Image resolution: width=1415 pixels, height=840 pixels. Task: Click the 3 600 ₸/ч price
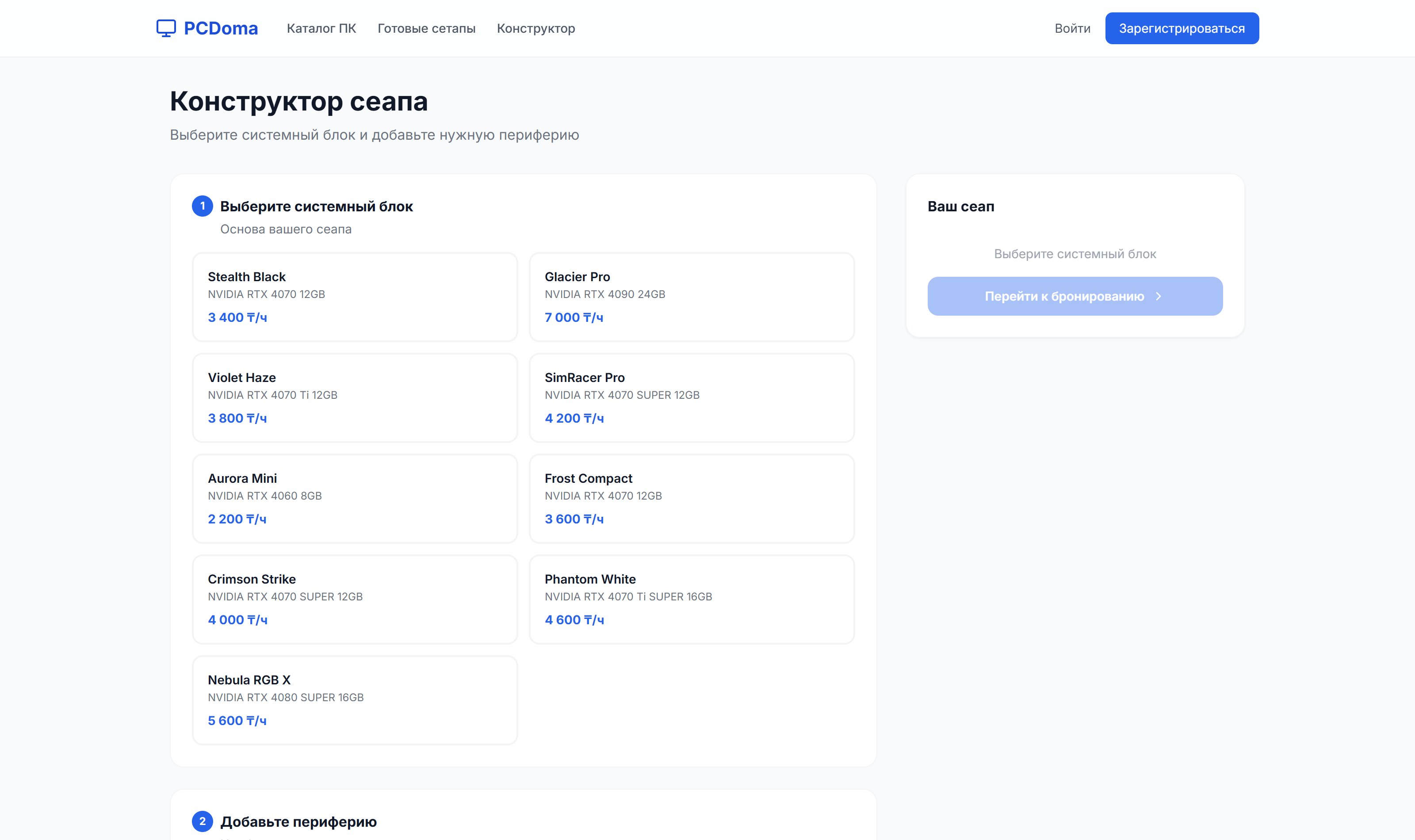pos(574,519)
